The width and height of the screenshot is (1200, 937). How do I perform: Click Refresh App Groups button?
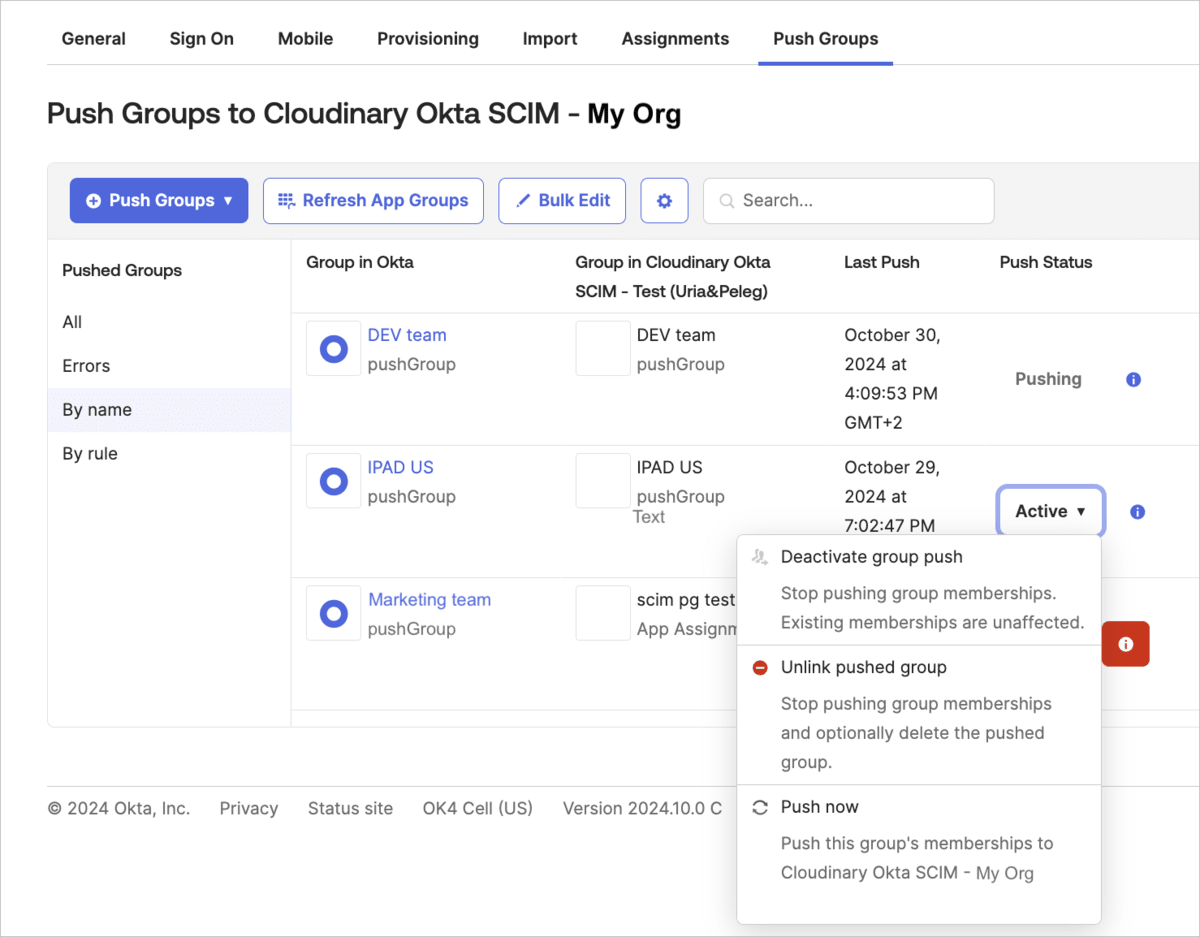click(x=373, y=201)
